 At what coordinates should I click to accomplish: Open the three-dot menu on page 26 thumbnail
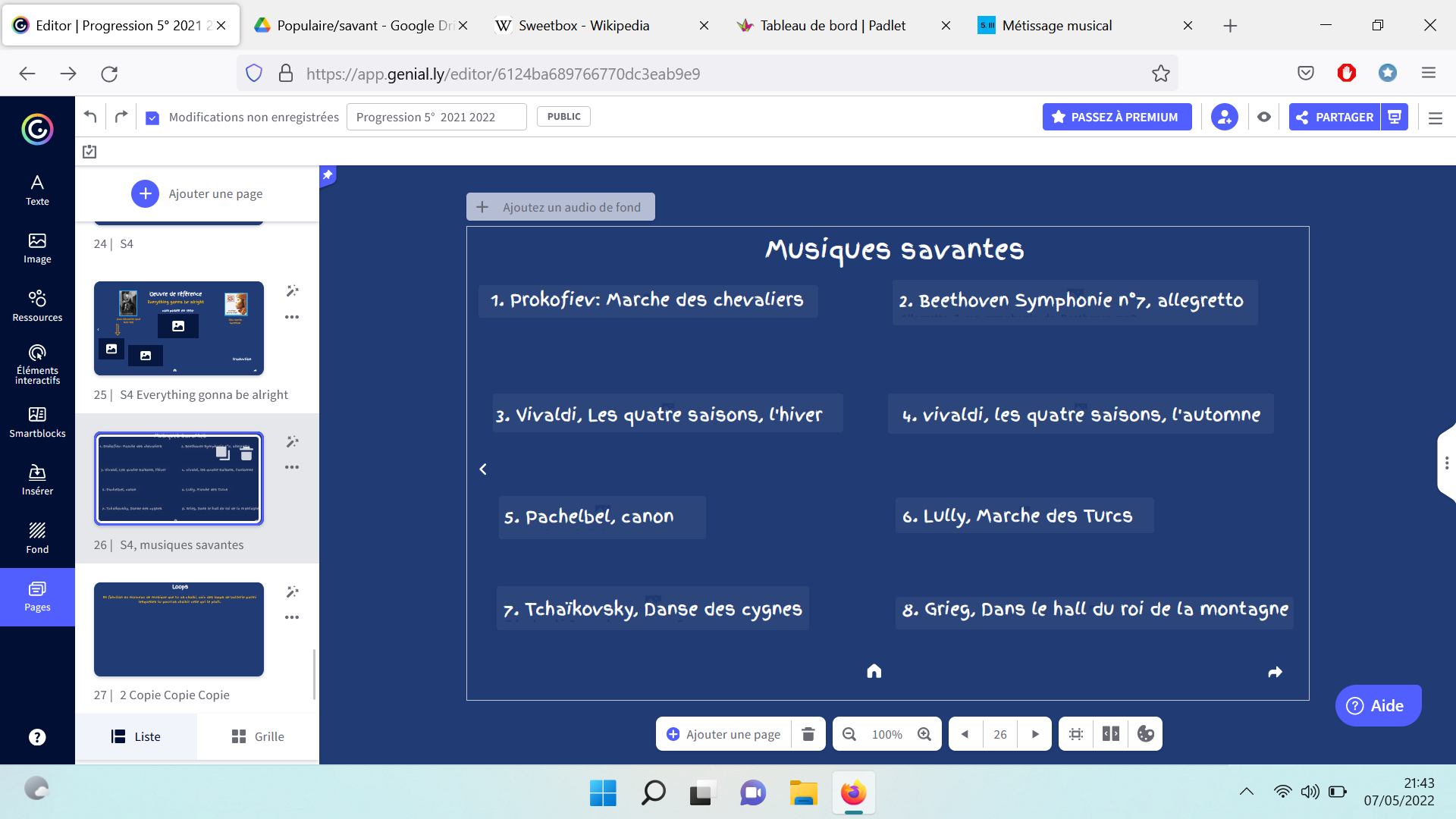click(x=293, y=467)
